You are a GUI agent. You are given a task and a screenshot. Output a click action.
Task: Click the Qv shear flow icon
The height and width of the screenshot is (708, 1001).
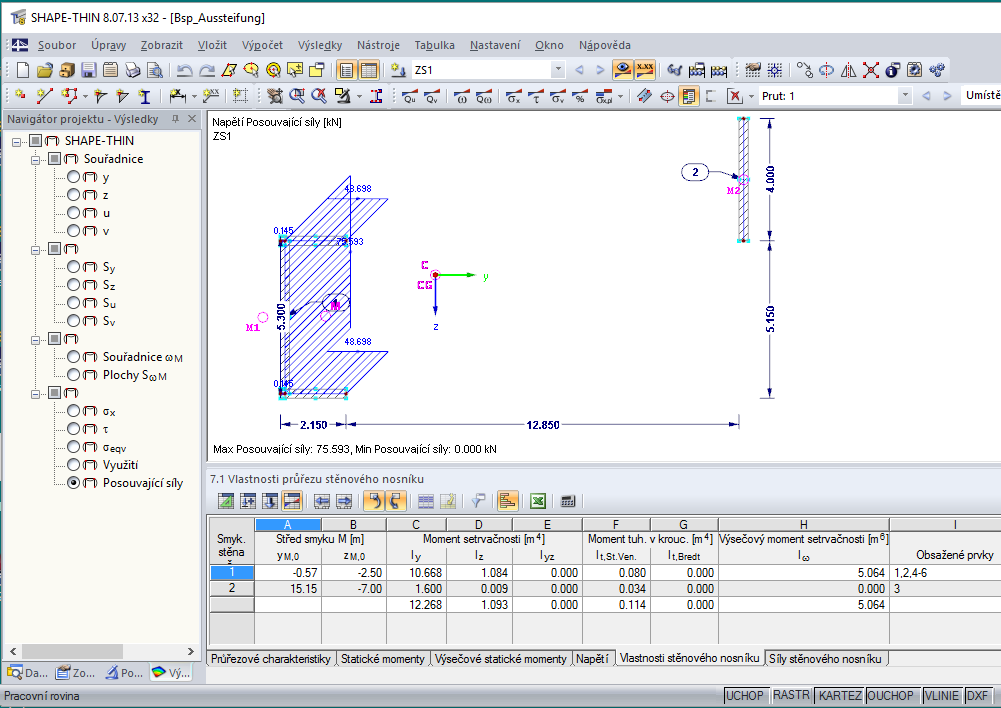(x=432, y=96)
